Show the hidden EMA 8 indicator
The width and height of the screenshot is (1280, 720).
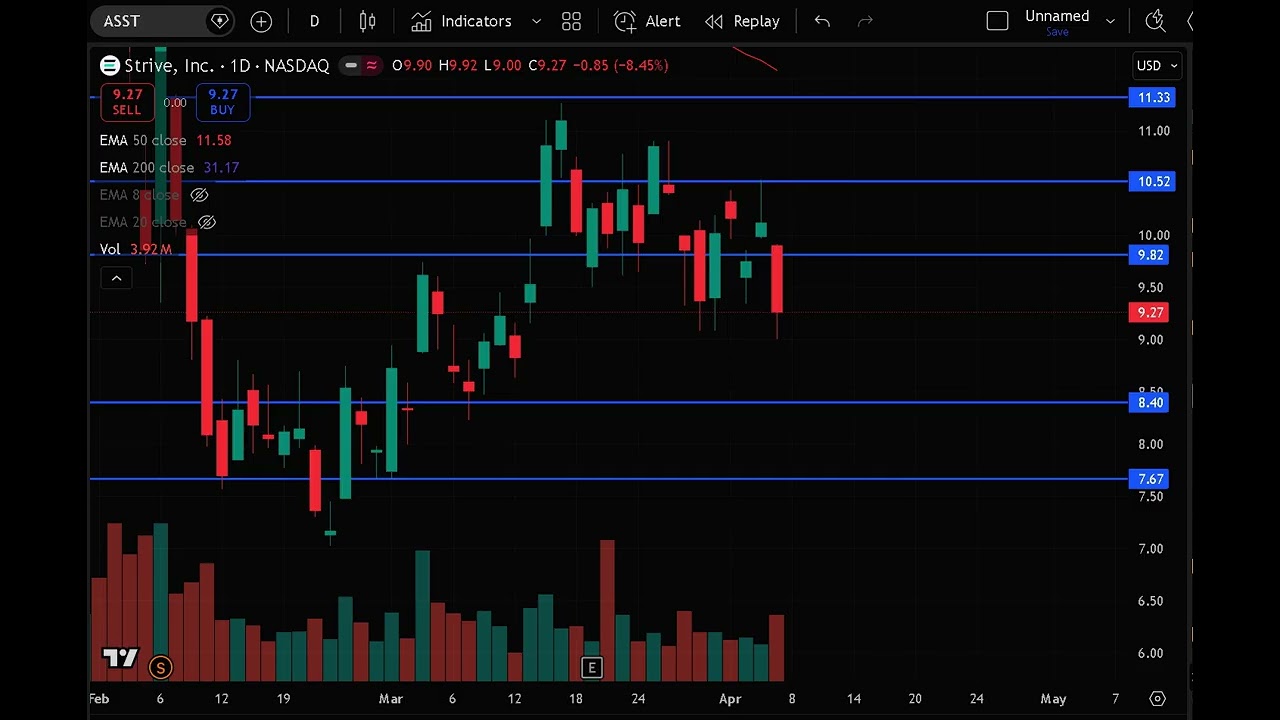point(199,195)
